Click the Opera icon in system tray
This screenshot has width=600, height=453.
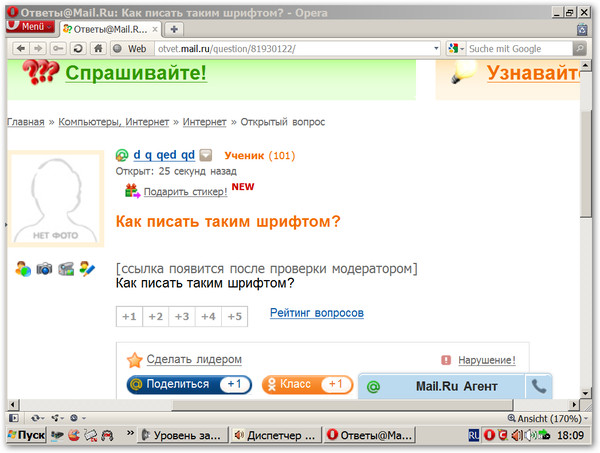point(489,435)
